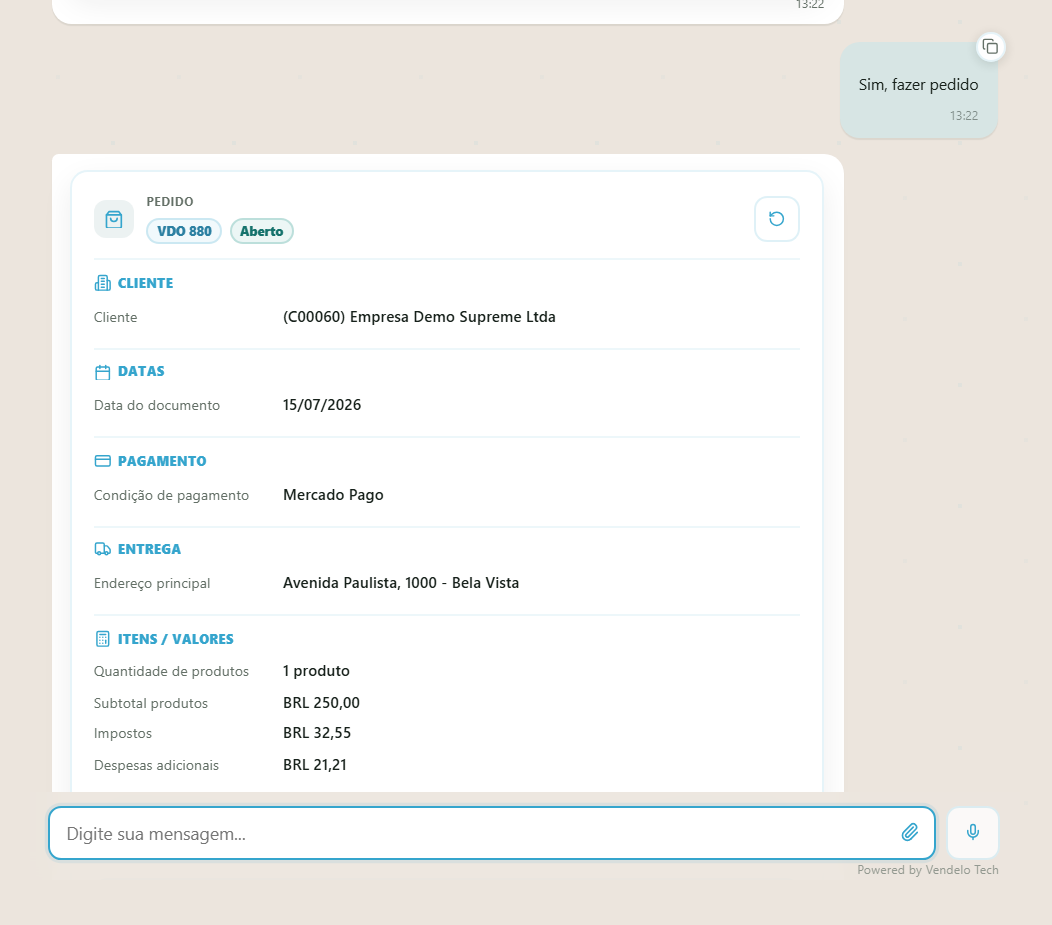The image size is (1052, 925).
Task: Click the BRL 250,00 subtotal value
Action: (x=321, y=703)
